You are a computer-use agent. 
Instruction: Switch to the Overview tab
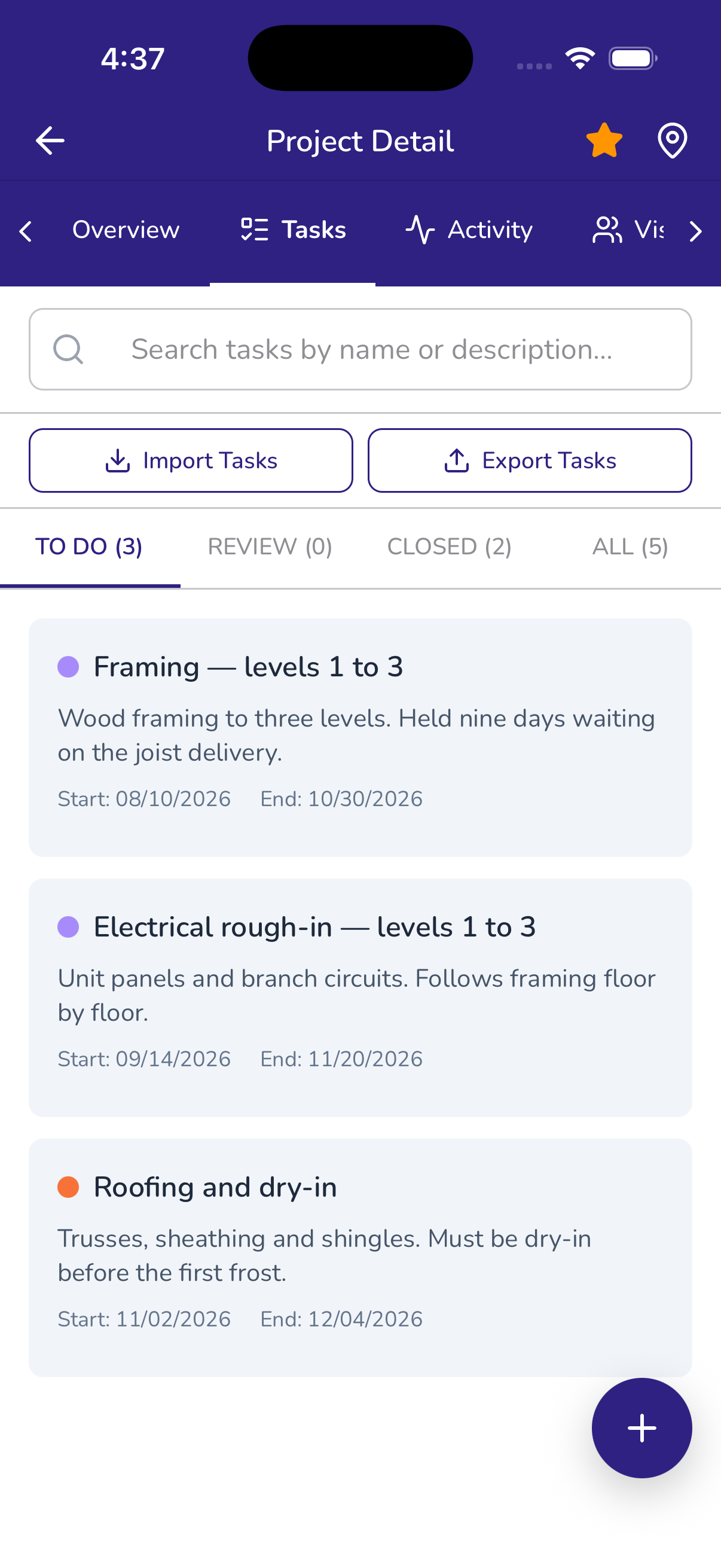pos(126,230)
